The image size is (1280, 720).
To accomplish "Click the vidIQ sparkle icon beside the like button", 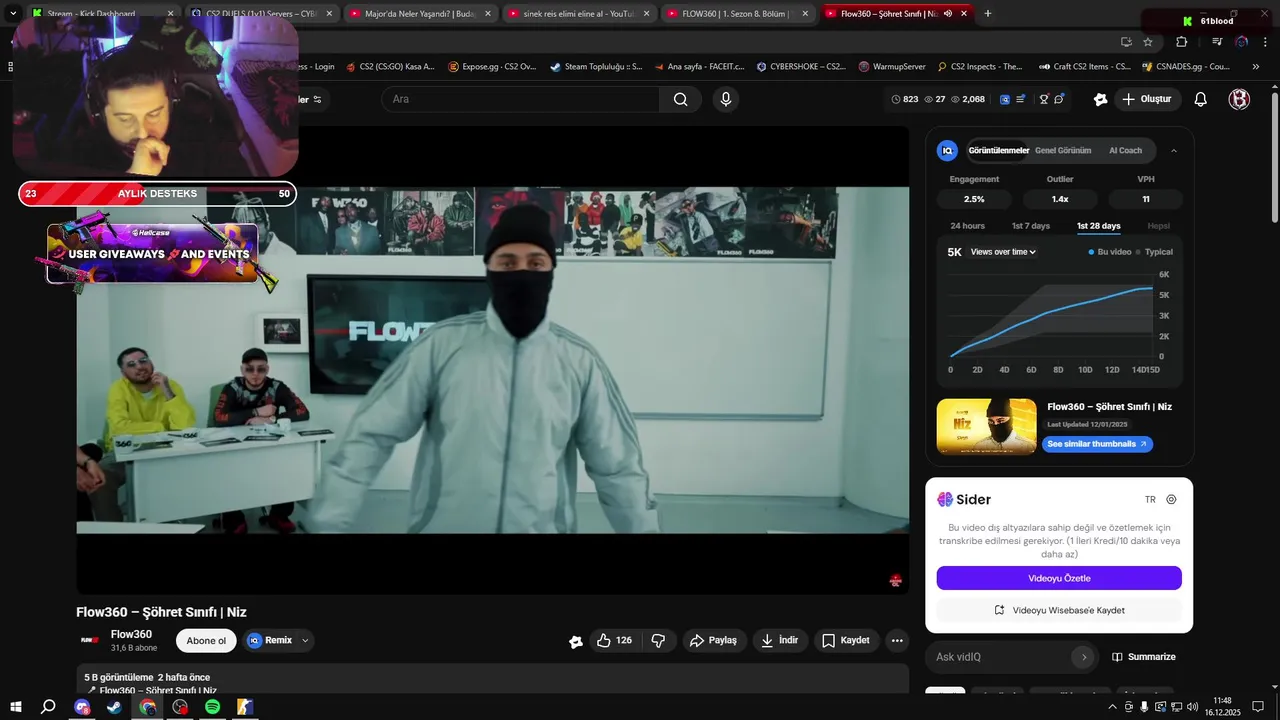I will click(x=576, y=642).
